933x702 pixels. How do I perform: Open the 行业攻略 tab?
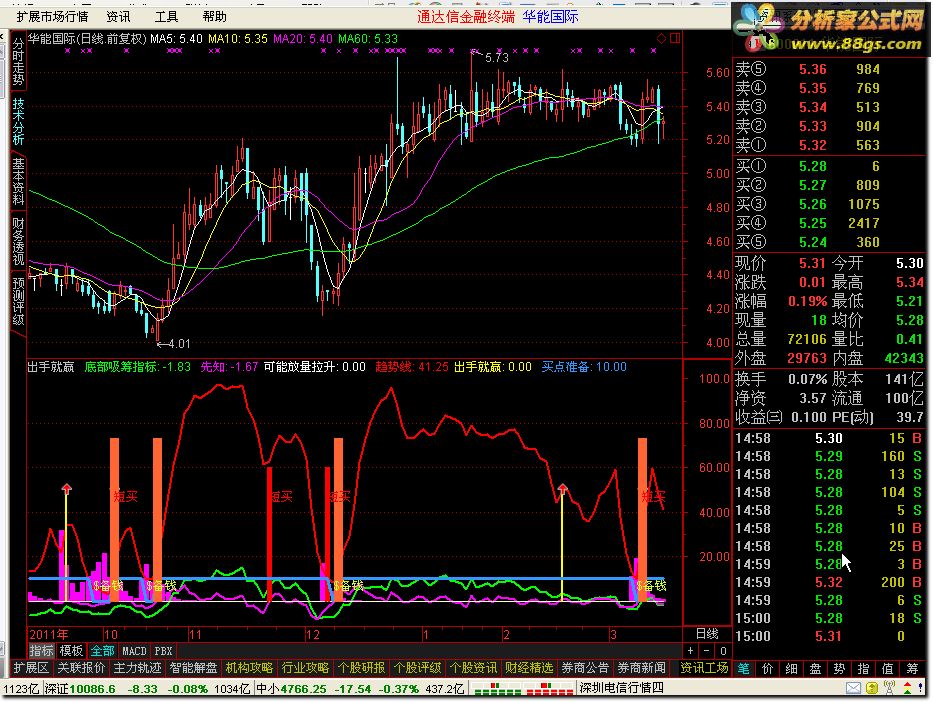[305, 668]
